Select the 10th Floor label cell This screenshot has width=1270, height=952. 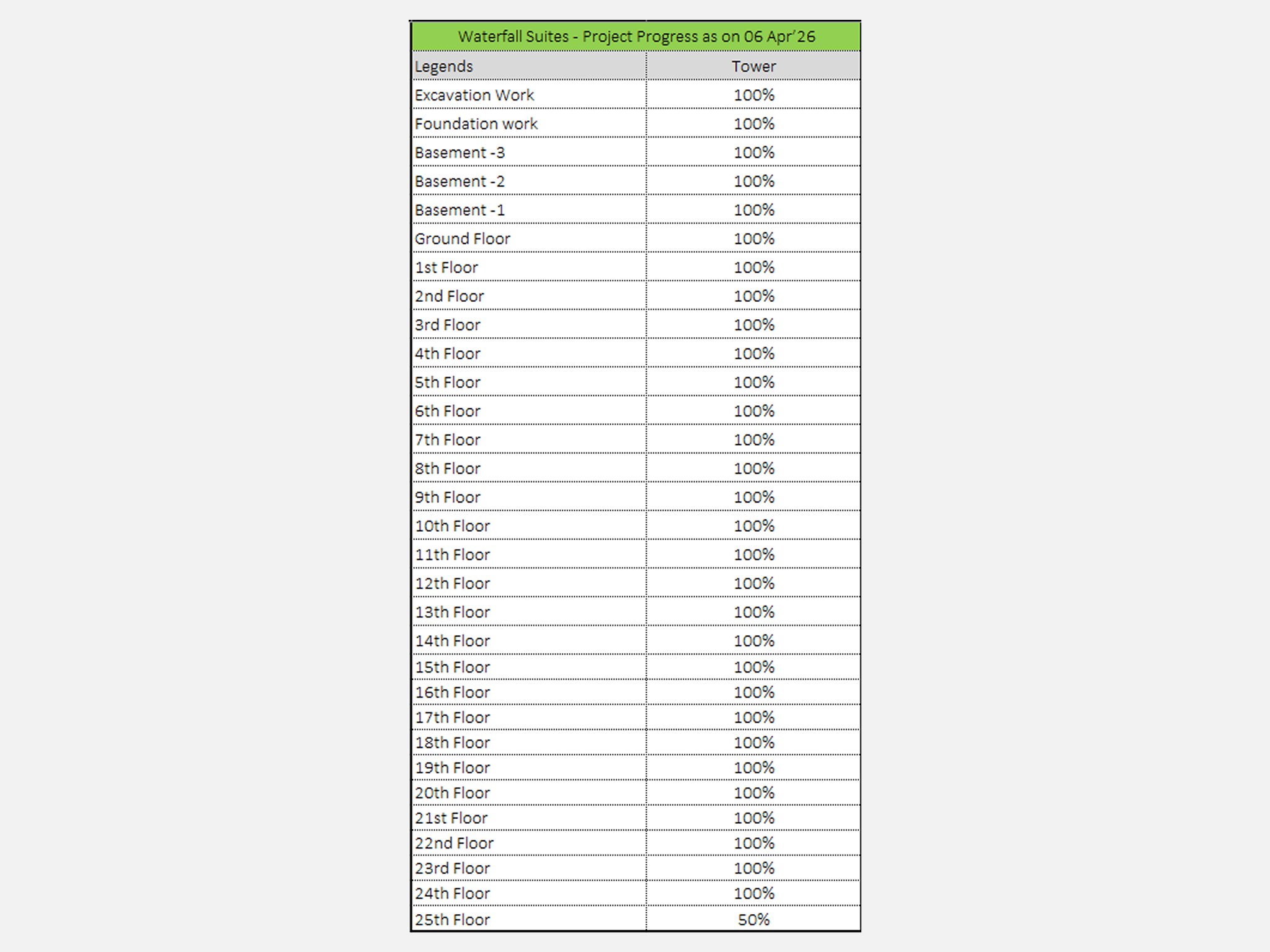pos(453,526)
